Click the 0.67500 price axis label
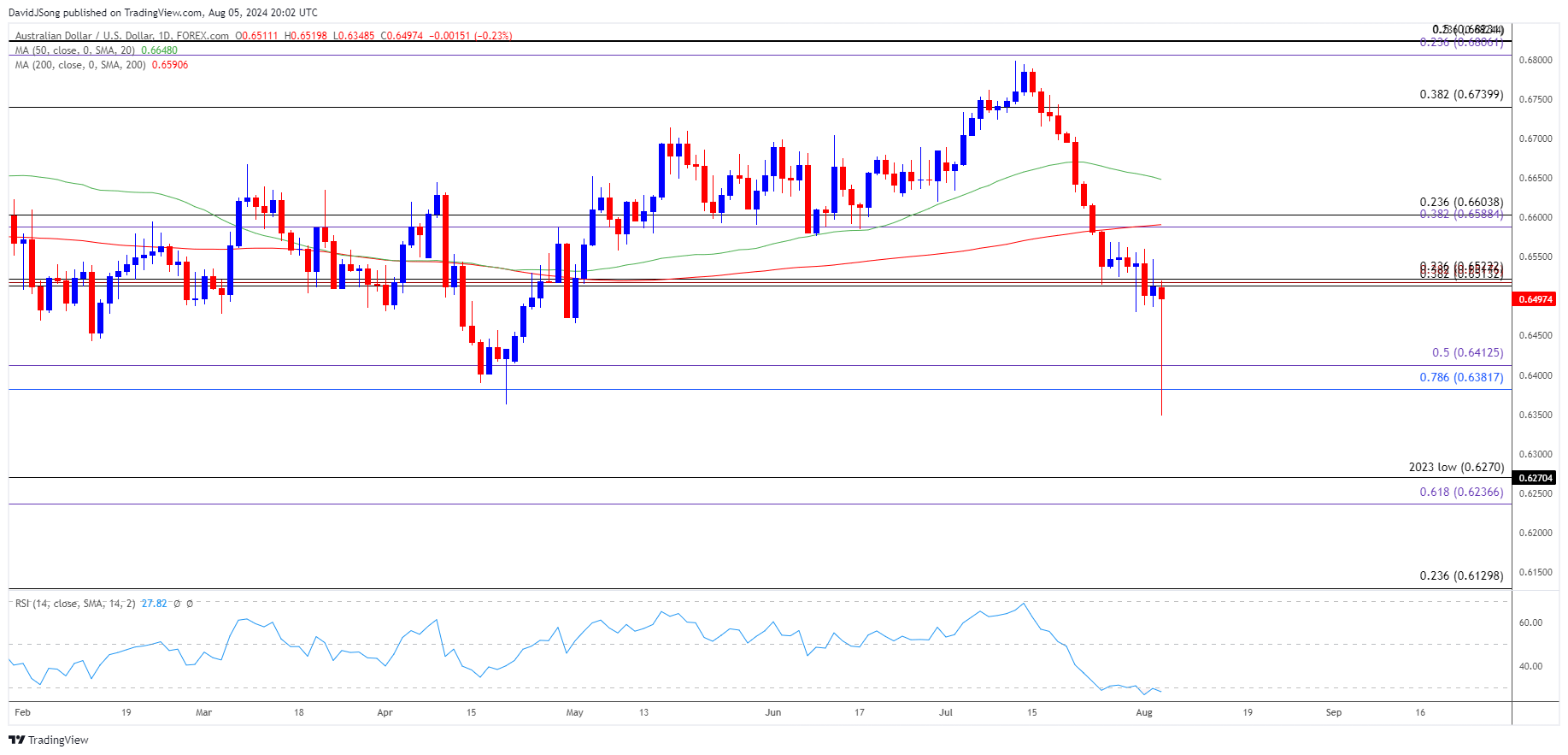This screenshot has width=1568, height=755. [1536, 99]
